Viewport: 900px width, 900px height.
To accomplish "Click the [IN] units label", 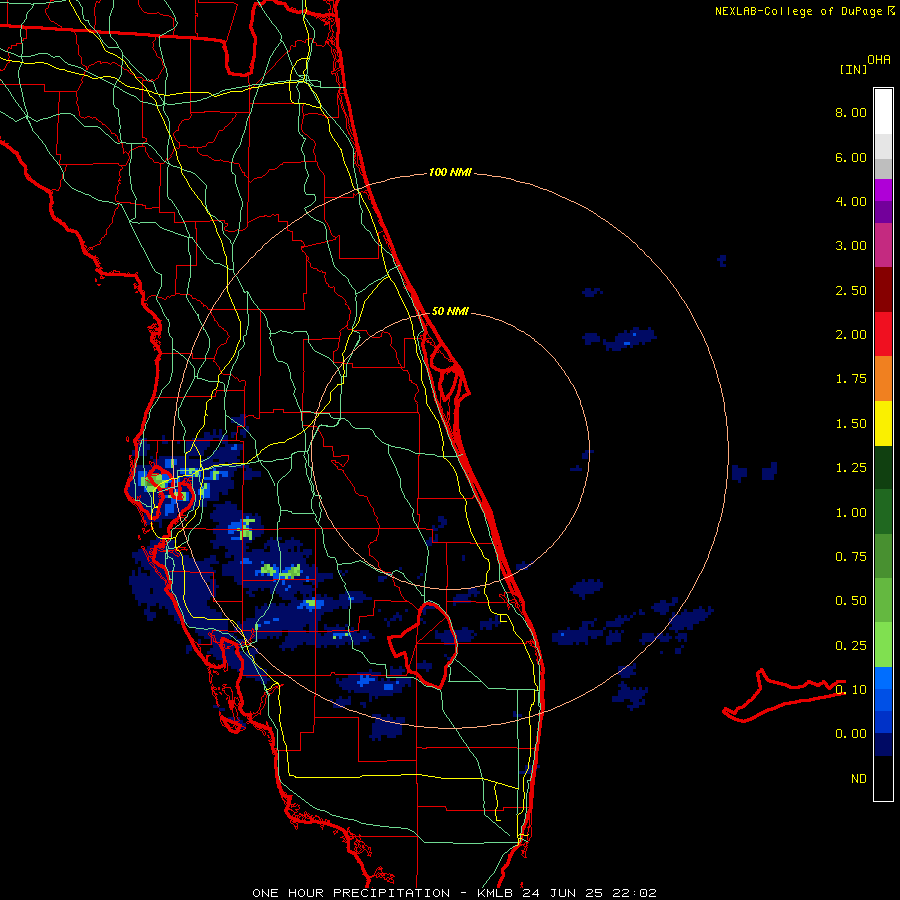I will tap(853, 69).
